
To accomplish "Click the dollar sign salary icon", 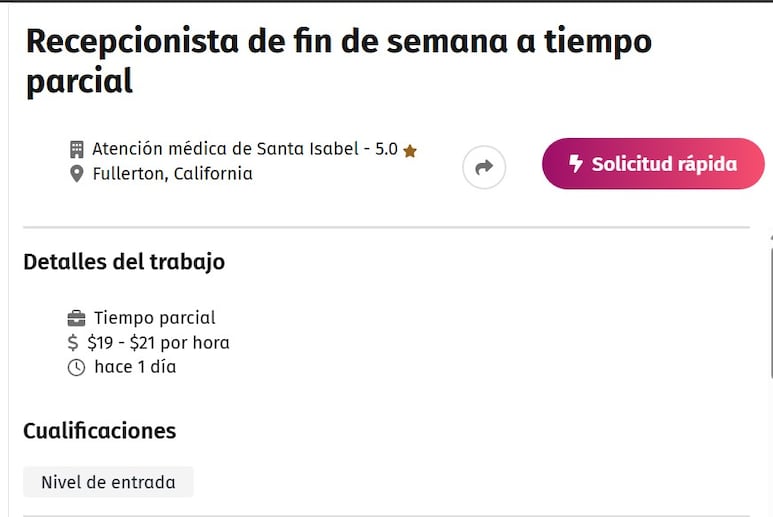I will (72, 343).
